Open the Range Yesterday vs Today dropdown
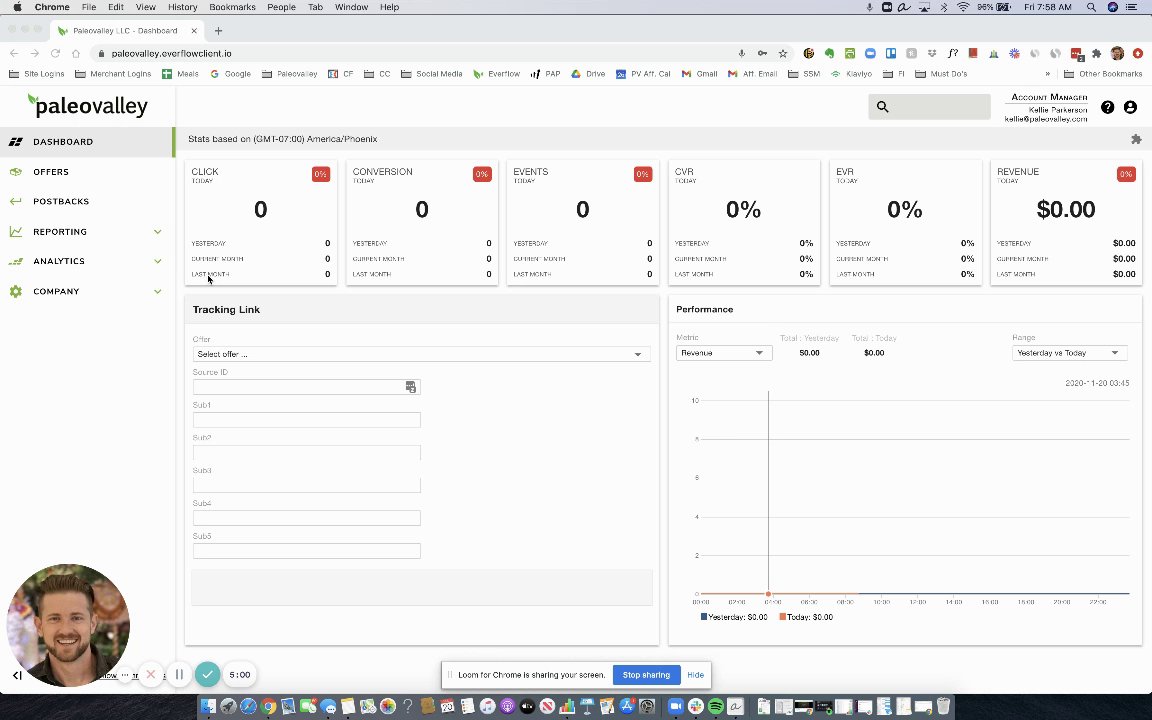Viewport: 1152px width, 720px height. pyautogui.click(x=1069, y=353)
